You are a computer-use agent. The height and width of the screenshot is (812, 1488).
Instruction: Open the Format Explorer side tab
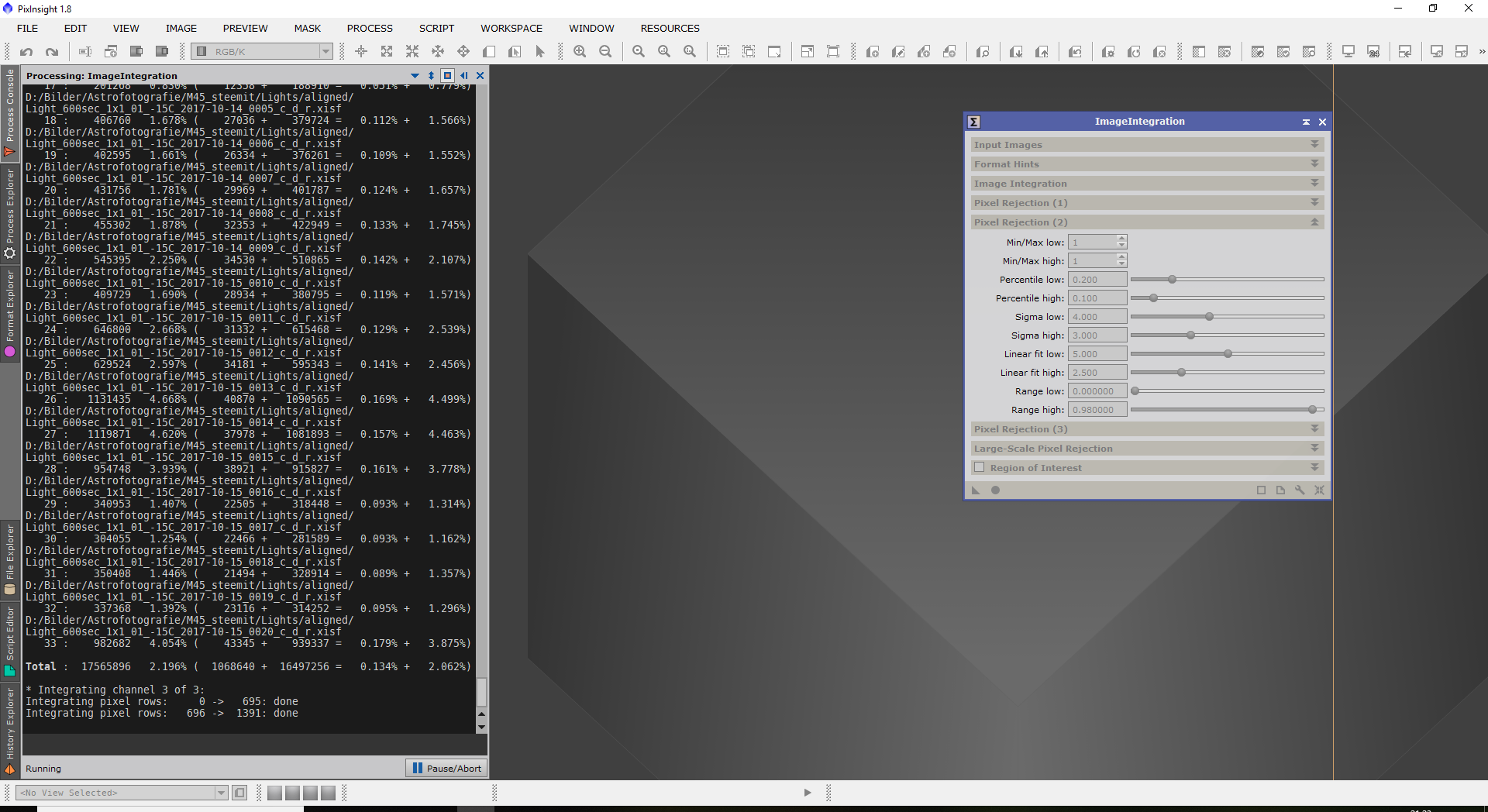tap(10, 313)
